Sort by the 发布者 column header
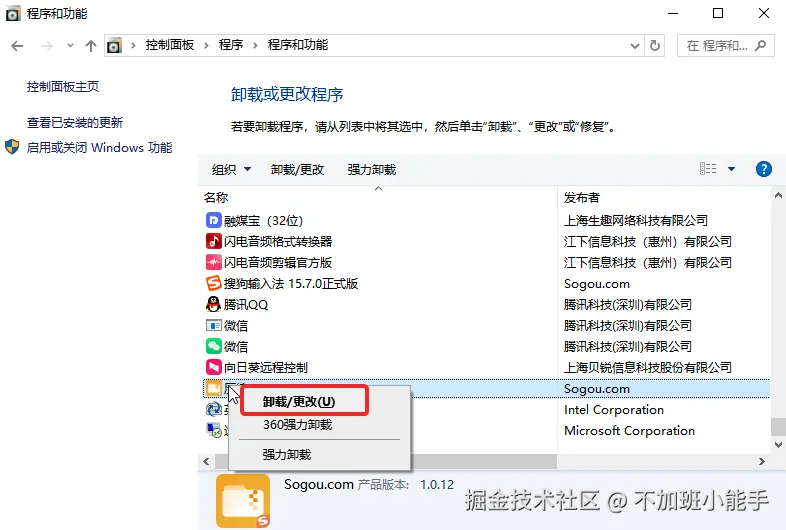The height and width of the screenshot is (530, 786). pyautogui.click(x=581, y=198)
